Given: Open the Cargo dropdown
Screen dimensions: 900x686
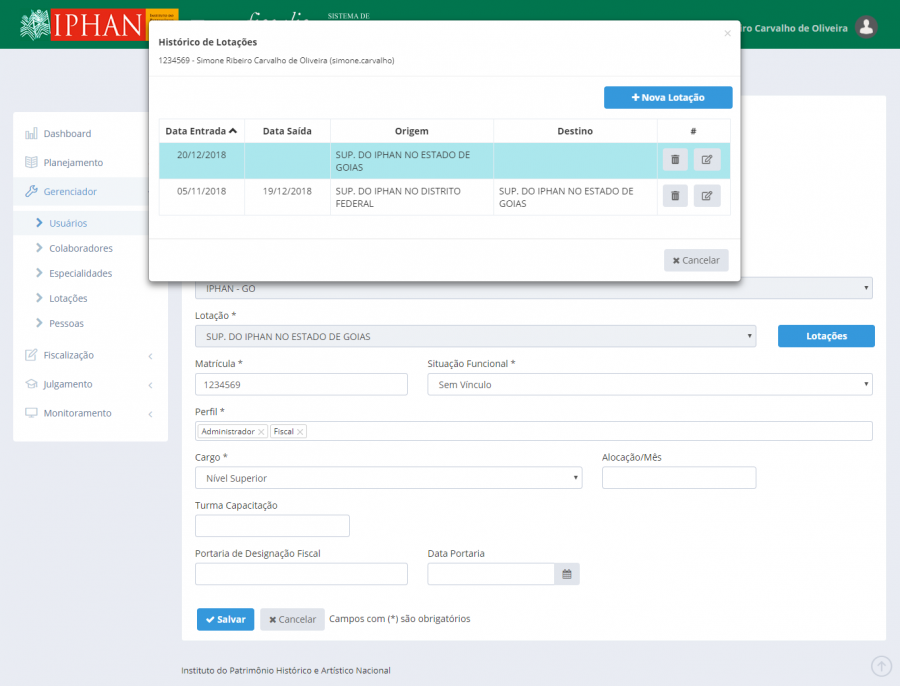Looking at the screenshot, I should [x=388, y=478].
